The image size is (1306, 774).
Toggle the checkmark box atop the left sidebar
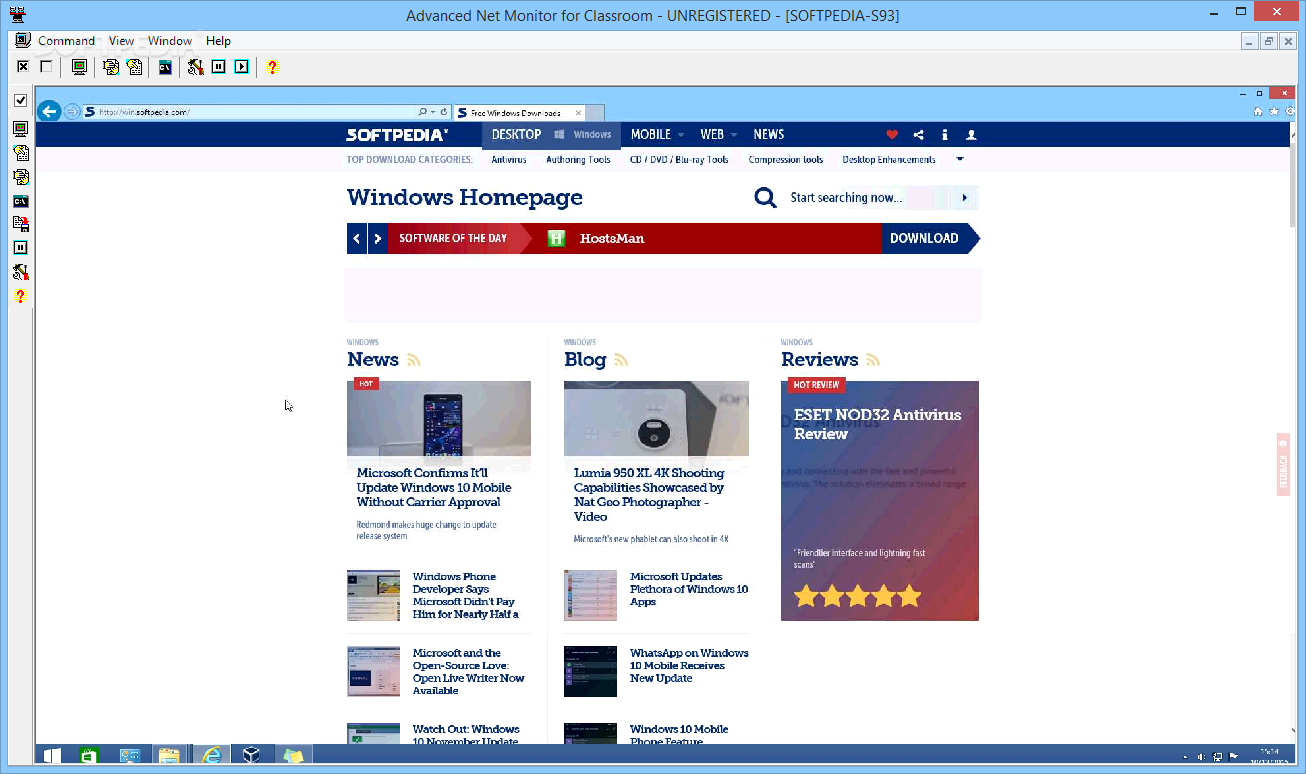pyautogui.click(x=20, y=101)
